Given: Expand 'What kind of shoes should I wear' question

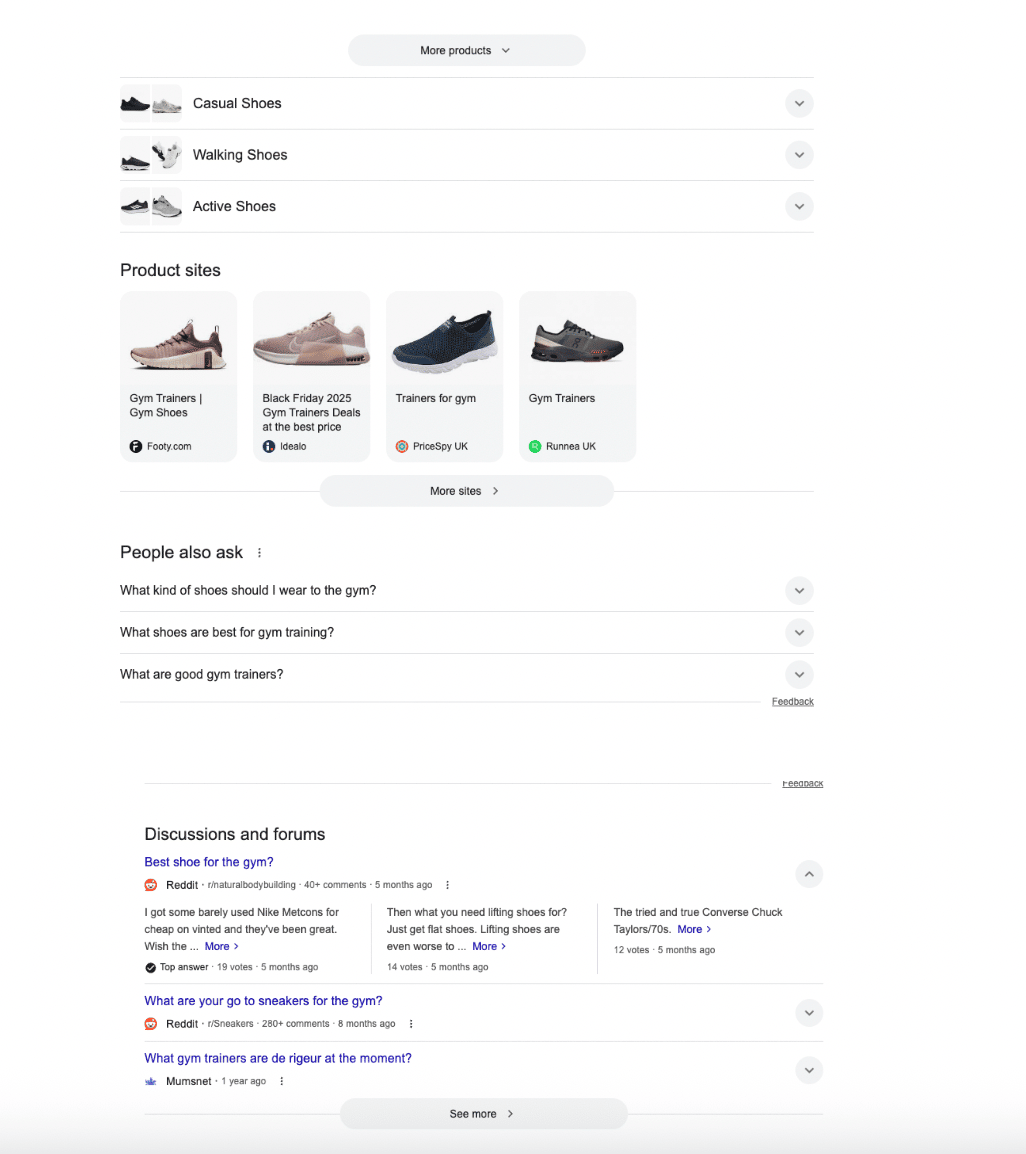Looking at the screenshot, I should [798, 590].
